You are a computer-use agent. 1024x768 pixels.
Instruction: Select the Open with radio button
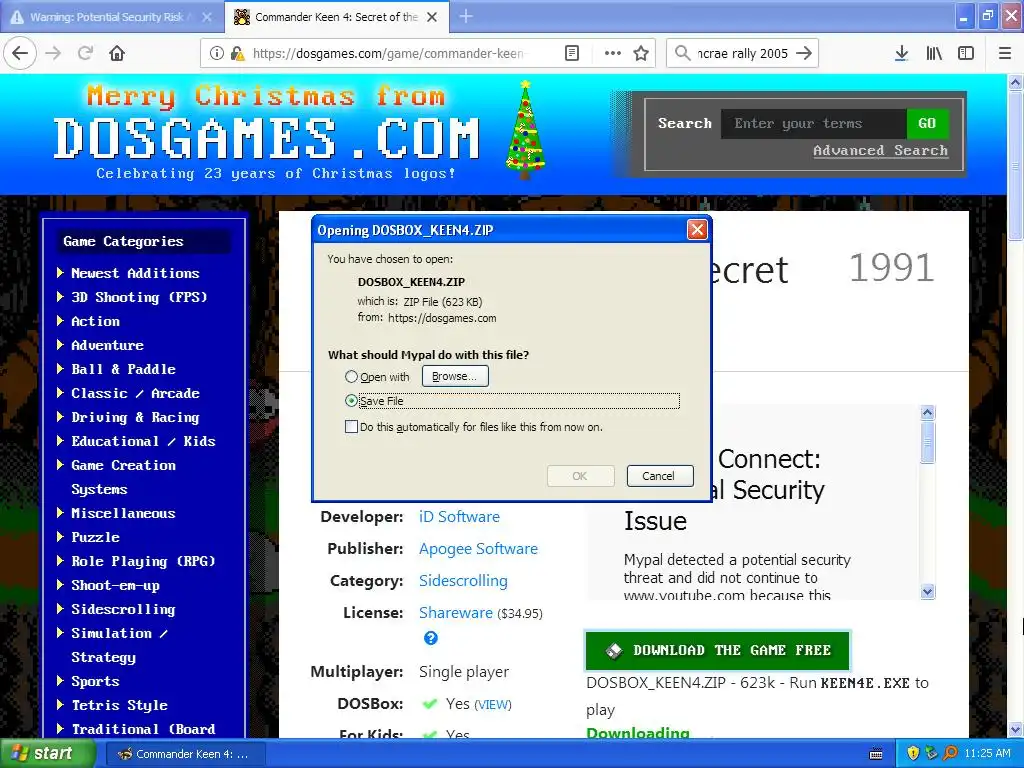click(x=351, y=377)
